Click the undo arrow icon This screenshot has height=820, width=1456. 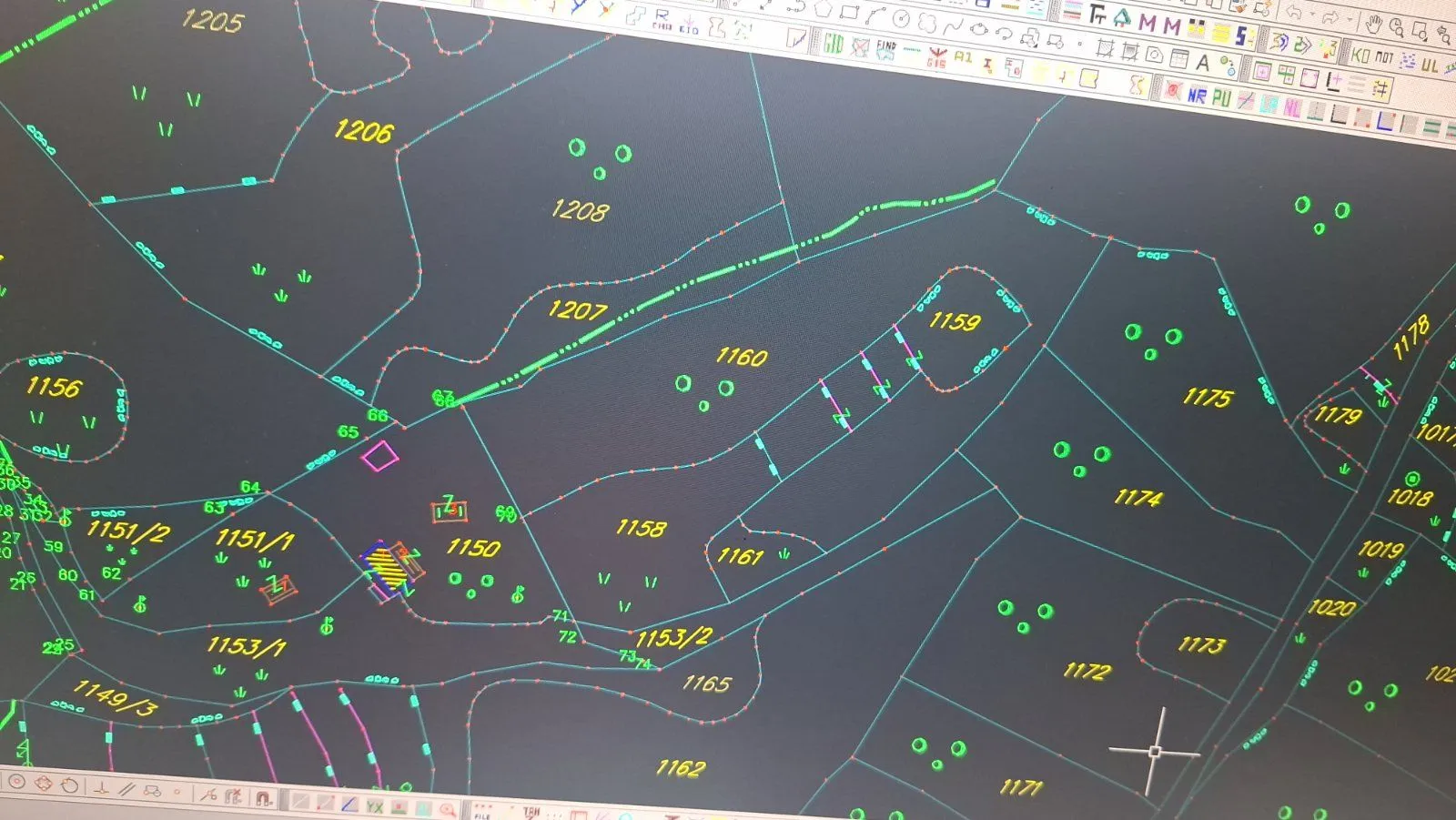(1293, 12)
